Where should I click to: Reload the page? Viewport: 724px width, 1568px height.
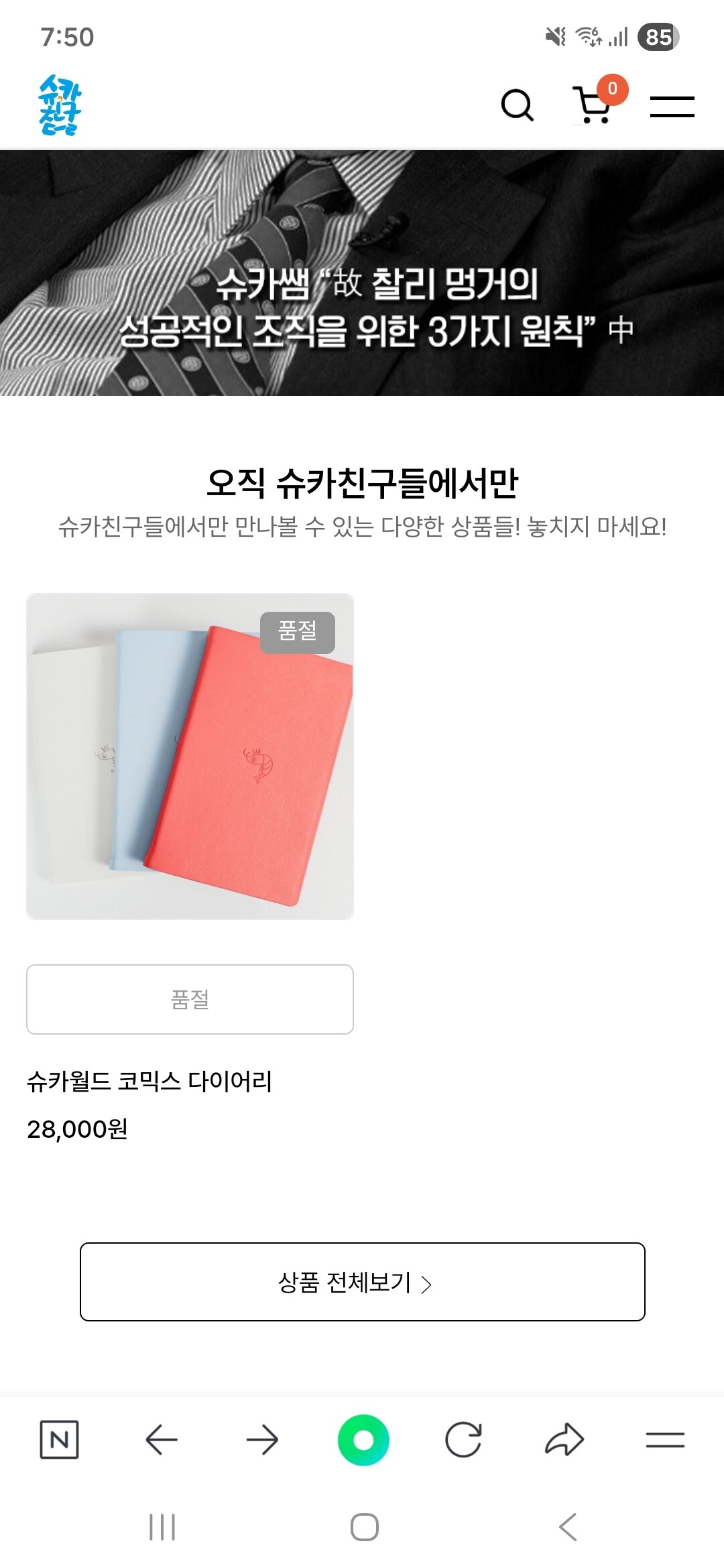click(x=463, y=1439)
